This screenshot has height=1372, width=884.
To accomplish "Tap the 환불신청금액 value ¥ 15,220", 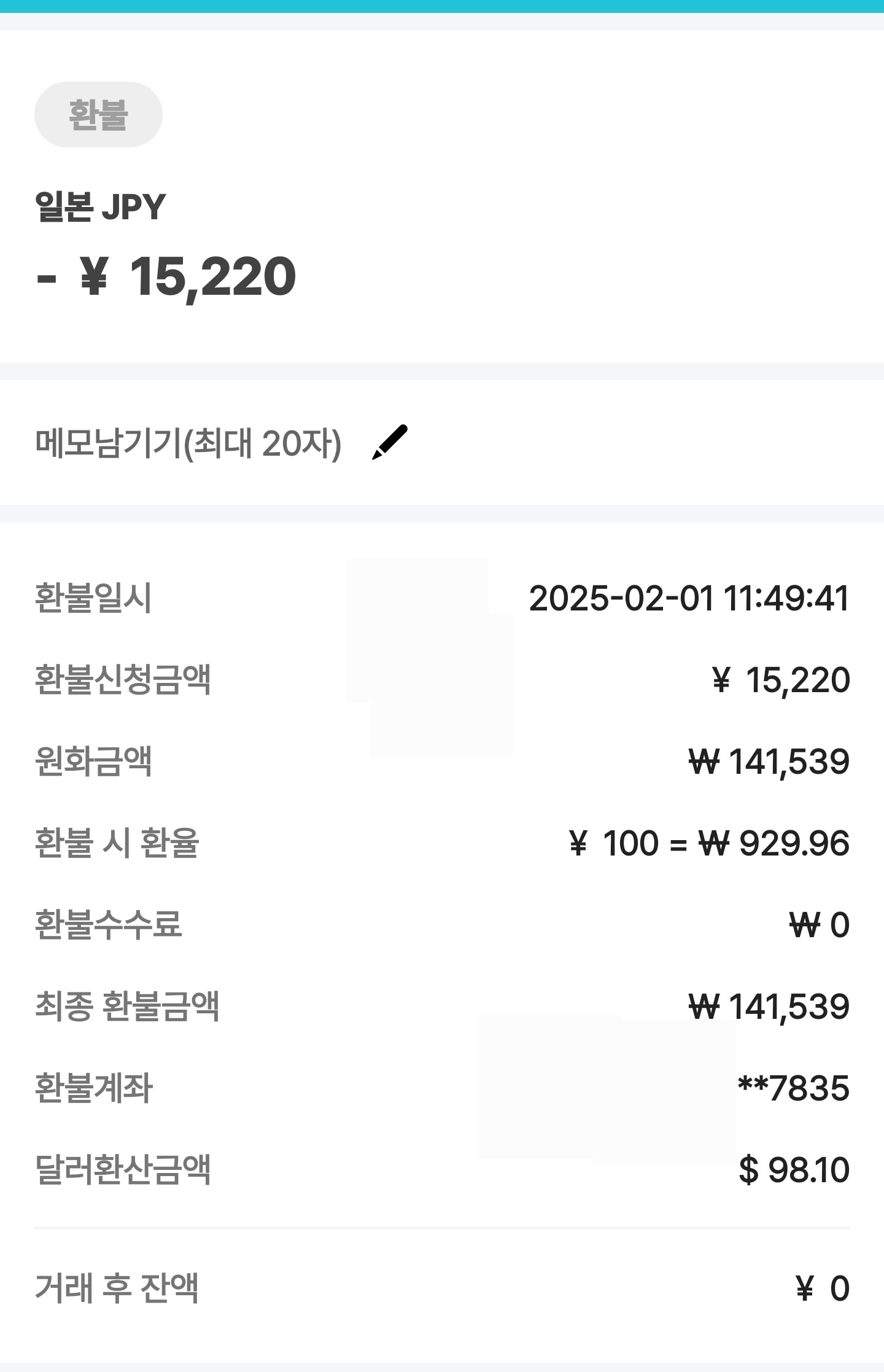I will pyautogui.click(x=780, y=680).
